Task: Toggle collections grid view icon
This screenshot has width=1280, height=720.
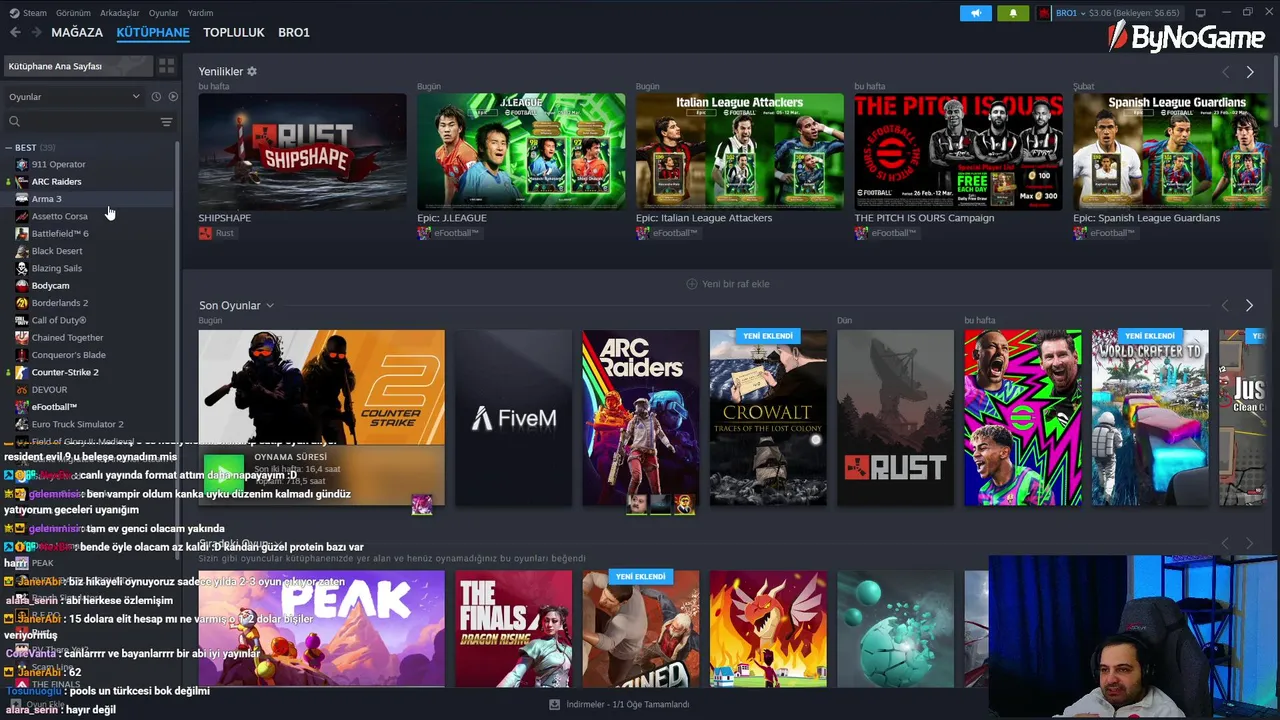Action: coord(166,66)
